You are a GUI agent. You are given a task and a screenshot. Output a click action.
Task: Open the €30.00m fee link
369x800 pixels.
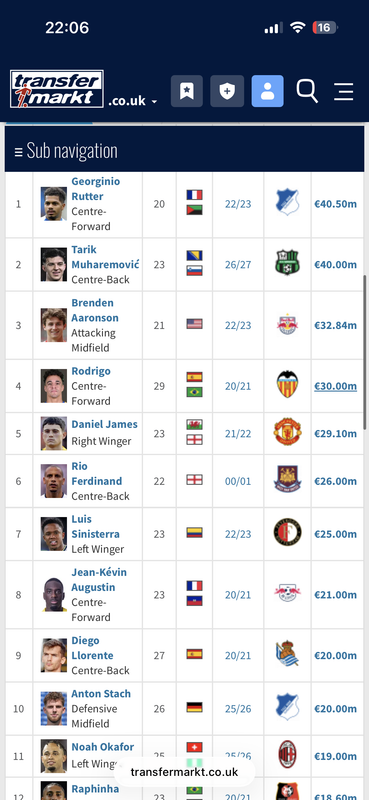335,386
